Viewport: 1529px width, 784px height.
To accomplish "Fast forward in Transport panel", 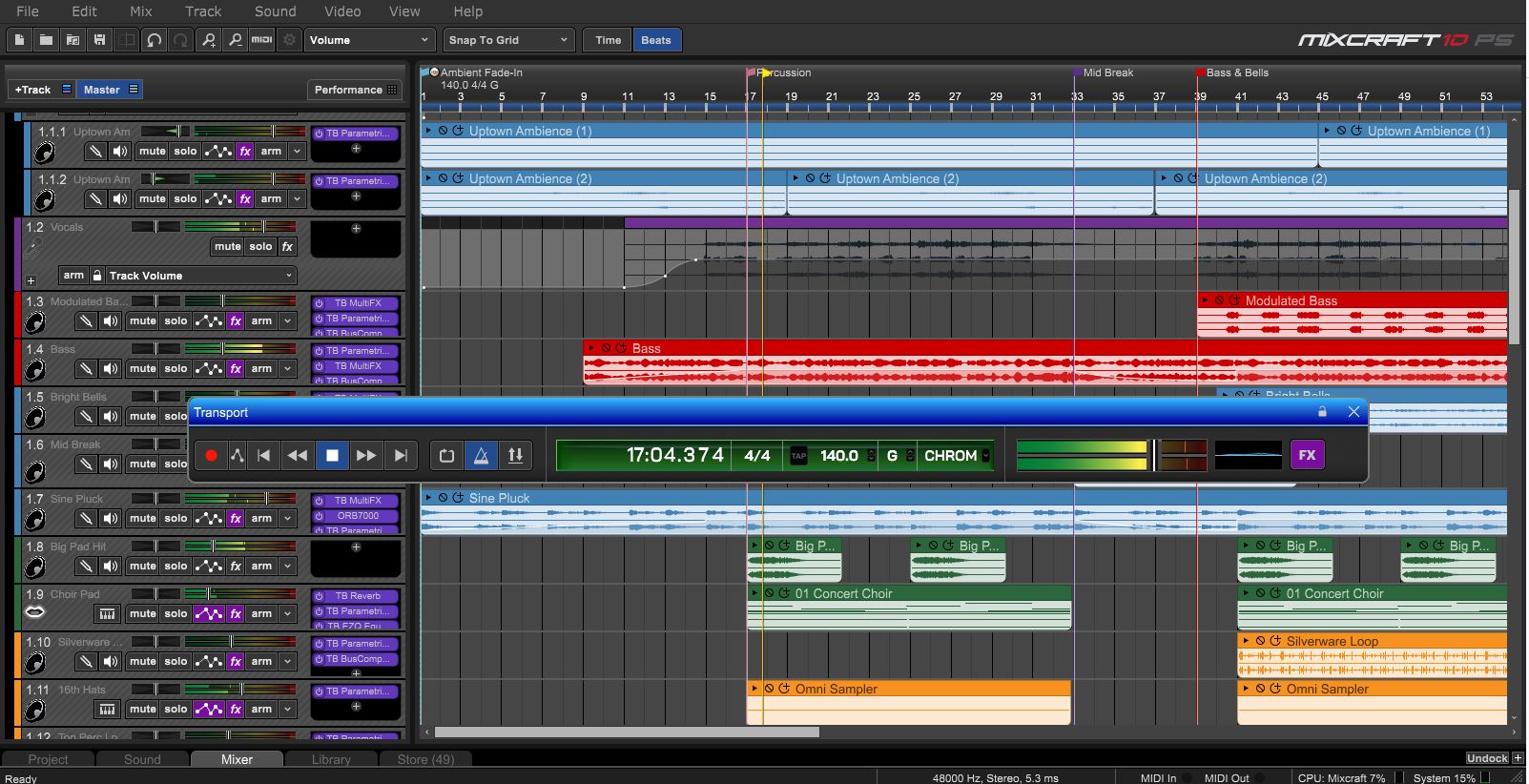I will point(366,456).
